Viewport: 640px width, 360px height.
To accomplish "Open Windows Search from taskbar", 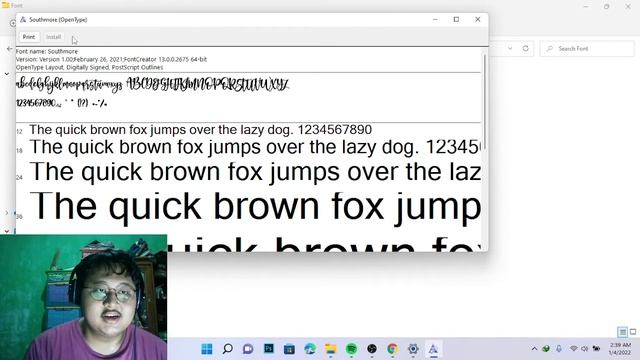I will tap(228, 349).
